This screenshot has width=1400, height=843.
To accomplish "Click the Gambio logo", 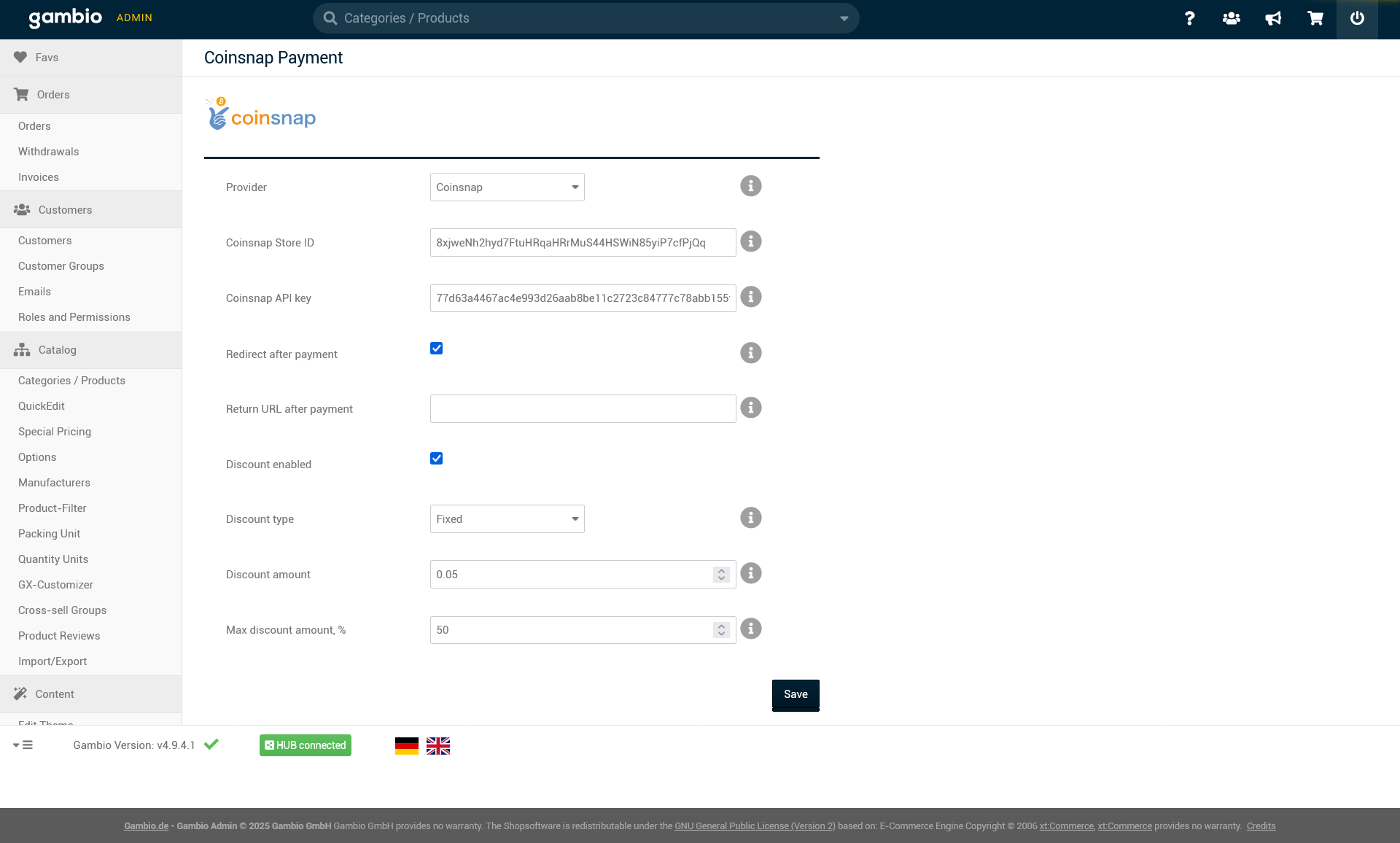I will [x=66, y=18].
